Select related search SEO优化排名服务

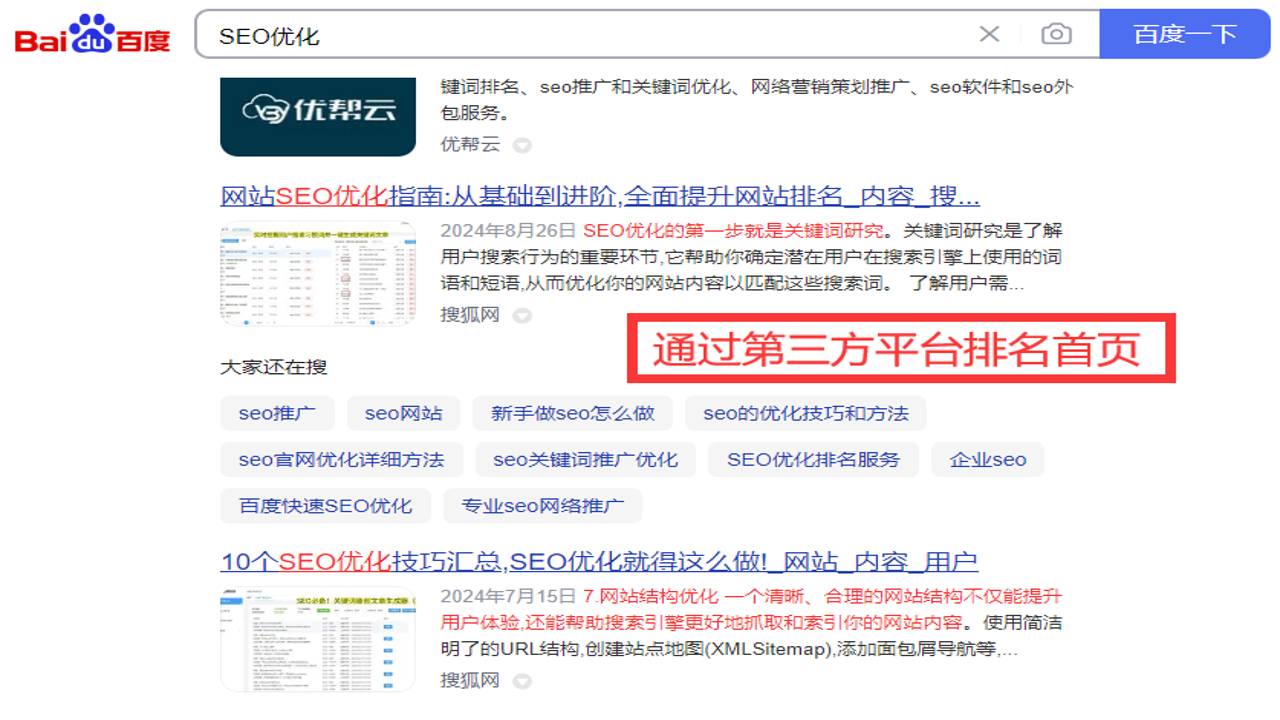[x=814, y=460]
